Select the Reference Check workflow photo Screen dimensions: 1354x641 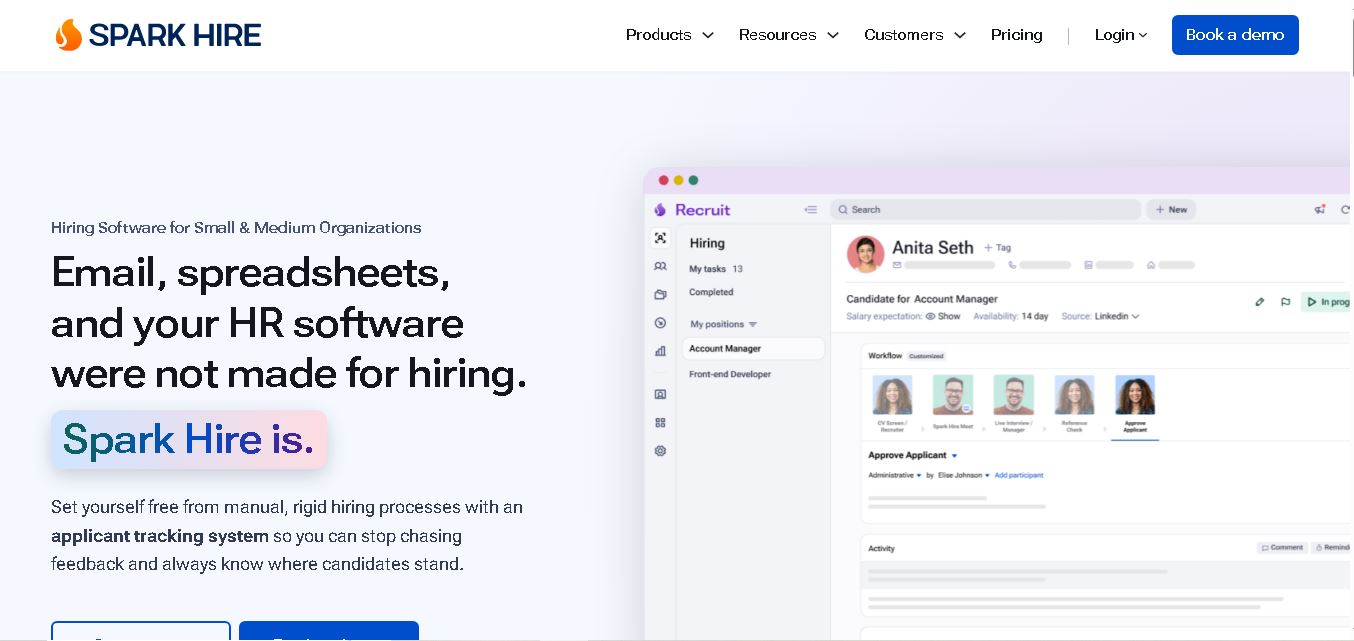(1074, 395)
